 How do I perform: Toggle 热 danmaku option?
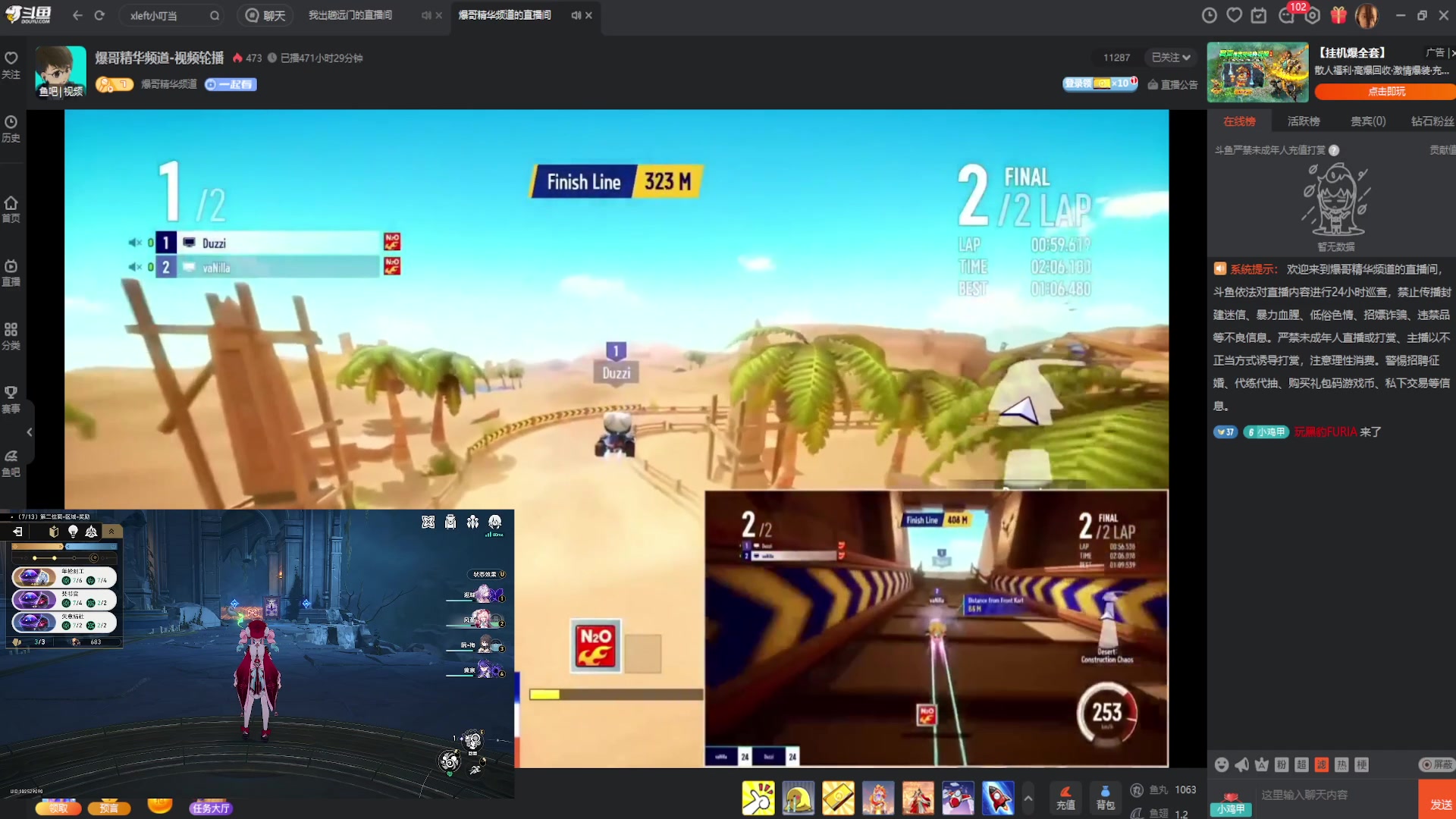pos(1341,764)
